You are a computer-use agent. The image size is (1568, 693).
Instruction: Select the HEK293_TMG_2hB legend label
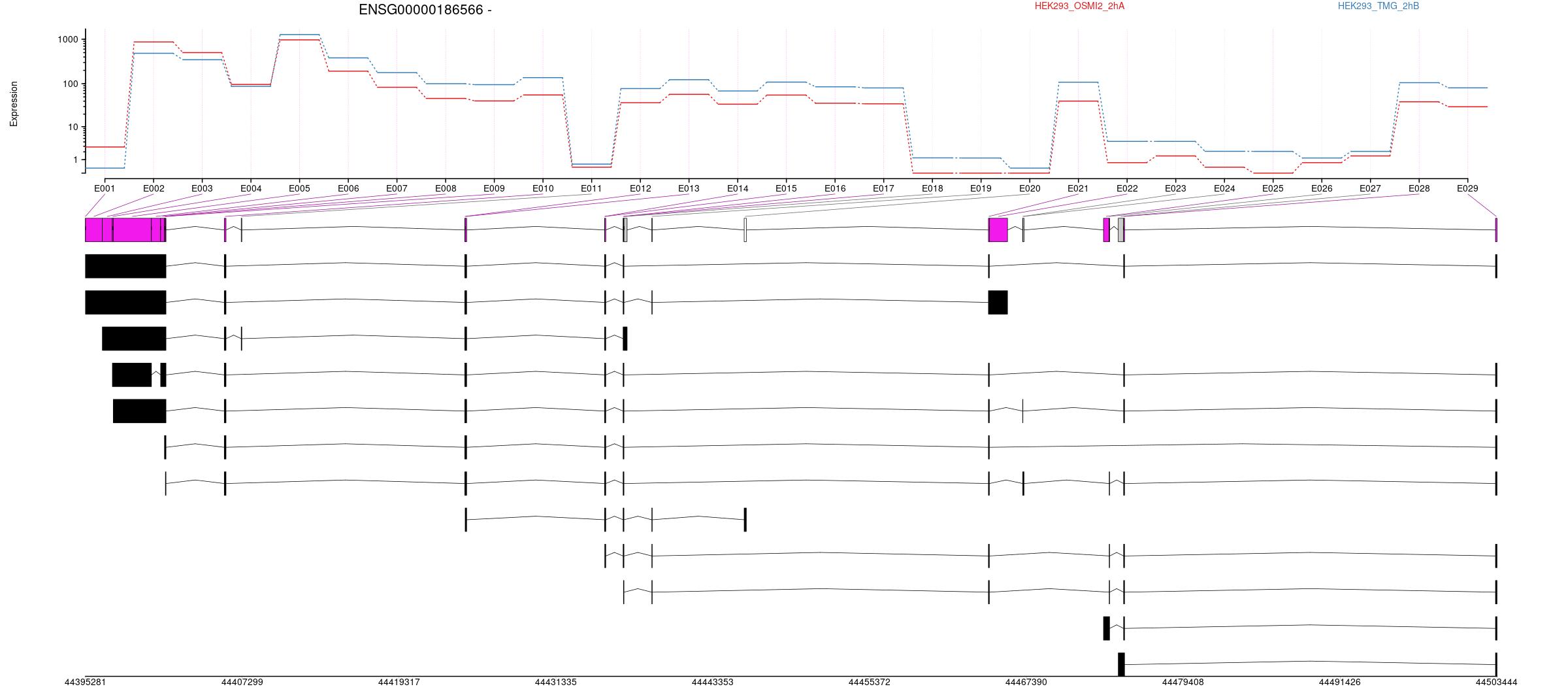click(x=1378, y=6)
